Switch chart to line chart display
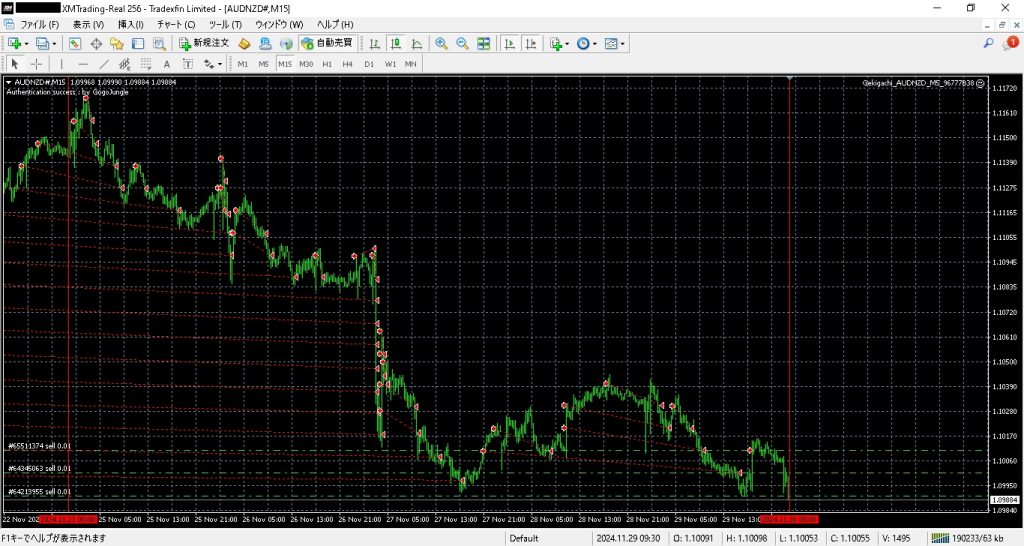This screenshot has height=546, width=1024. [x=417, y=43]
